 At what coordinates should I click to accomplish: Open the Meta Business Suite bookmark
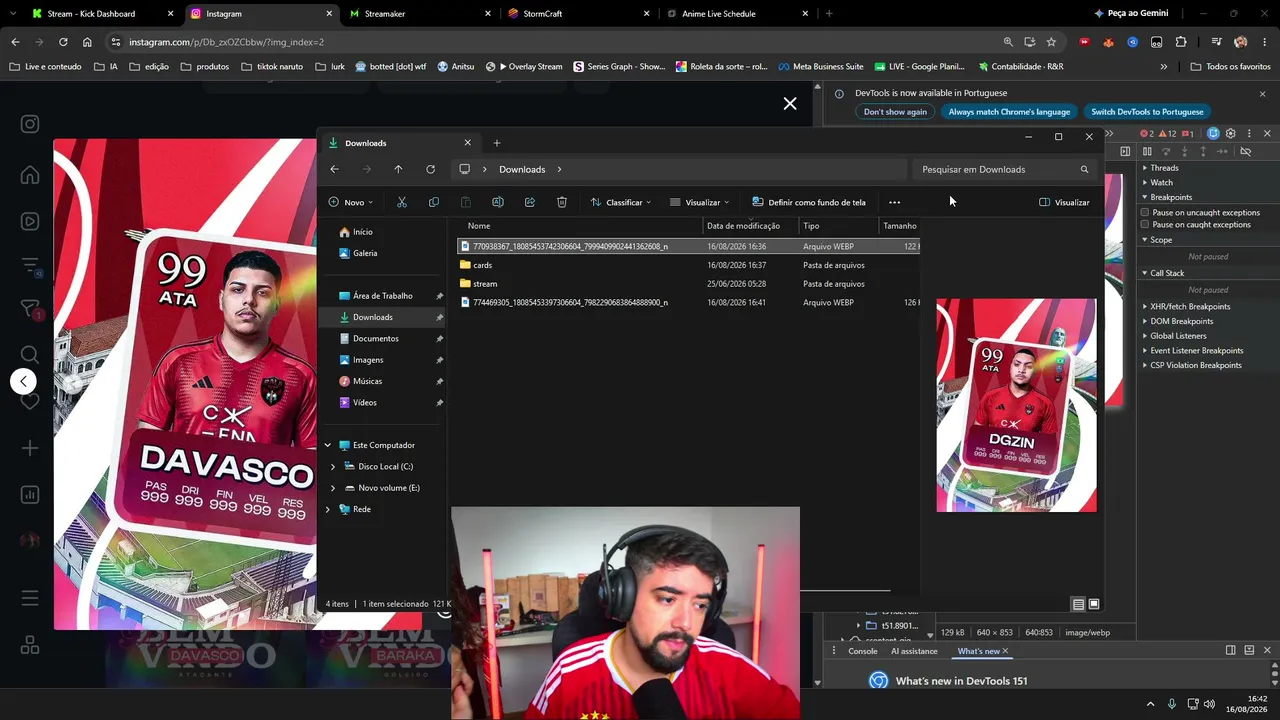[x=820, y=66]
